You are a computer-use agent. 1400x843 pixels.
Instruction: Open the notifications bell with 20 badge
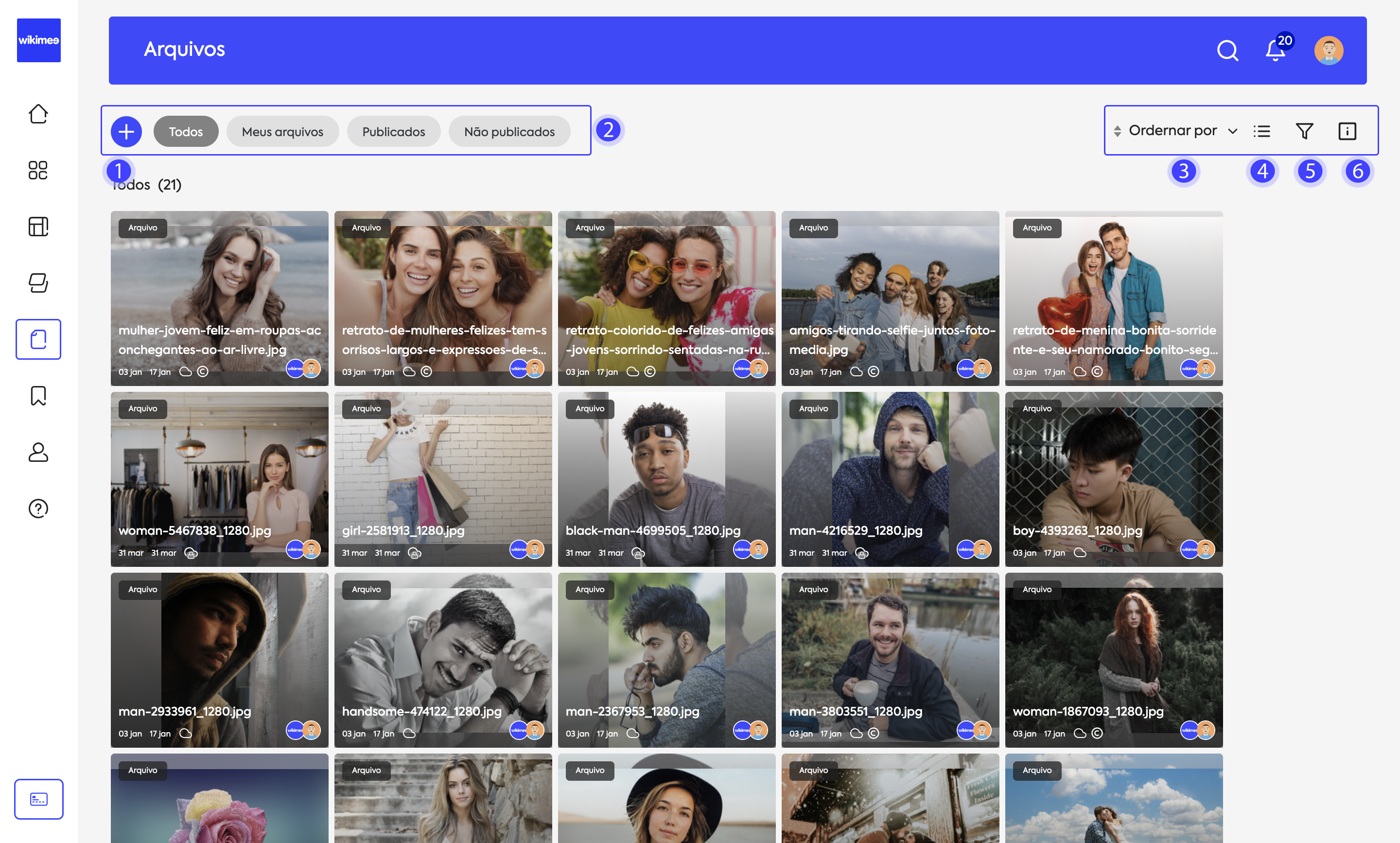tap(1276, 51)
